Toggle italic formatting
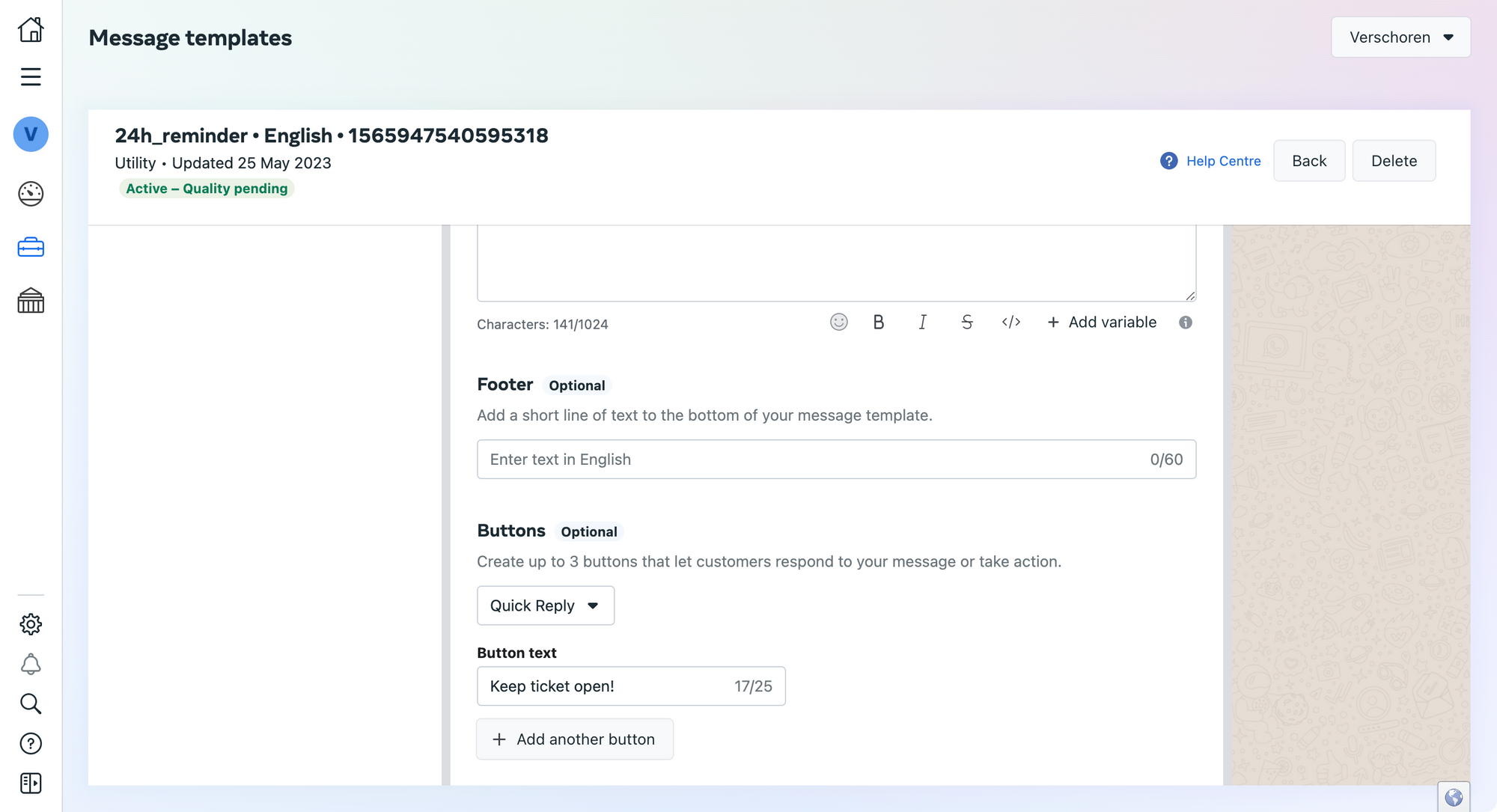The height and width of the screenshot is (812, 1497). (922, 322)
